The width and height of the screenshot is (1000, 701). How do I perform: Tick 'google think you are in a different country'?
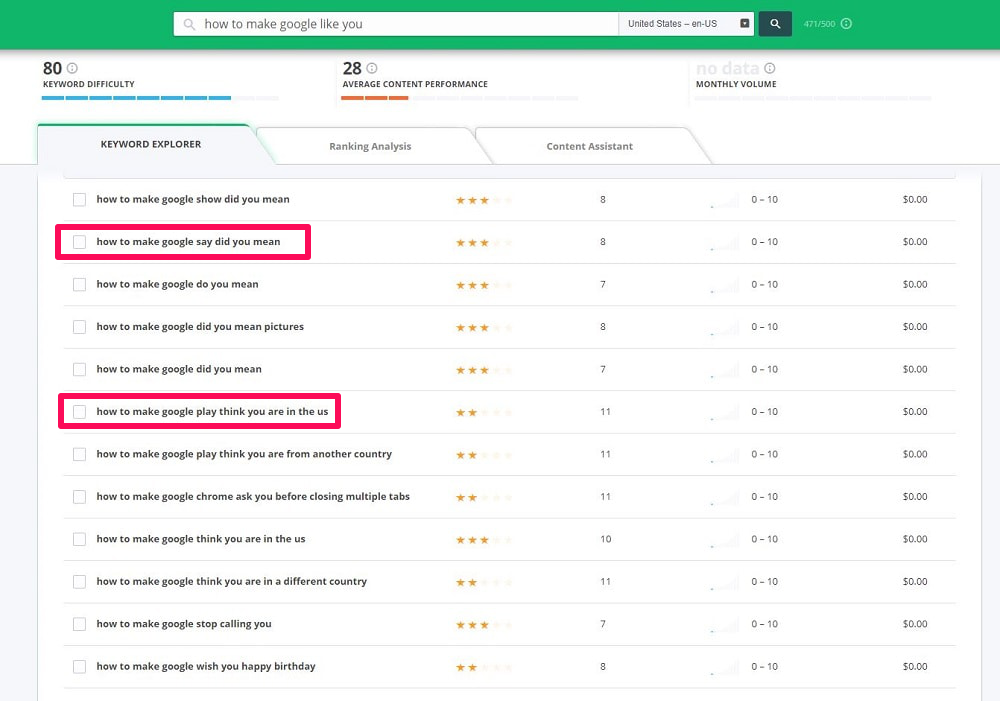(79, 582)
